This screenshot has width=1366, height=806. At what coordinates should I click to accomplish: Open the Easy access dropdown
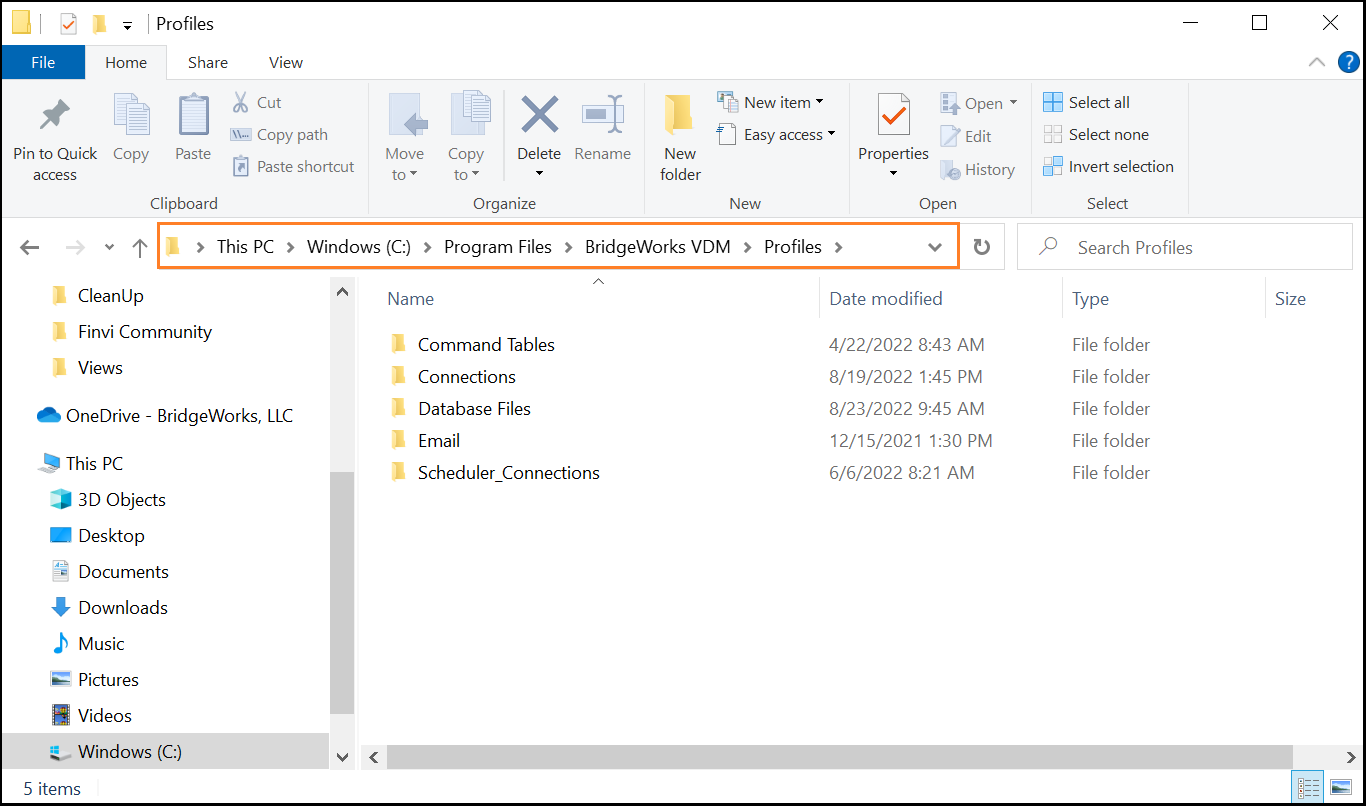(x=777, y=134)
